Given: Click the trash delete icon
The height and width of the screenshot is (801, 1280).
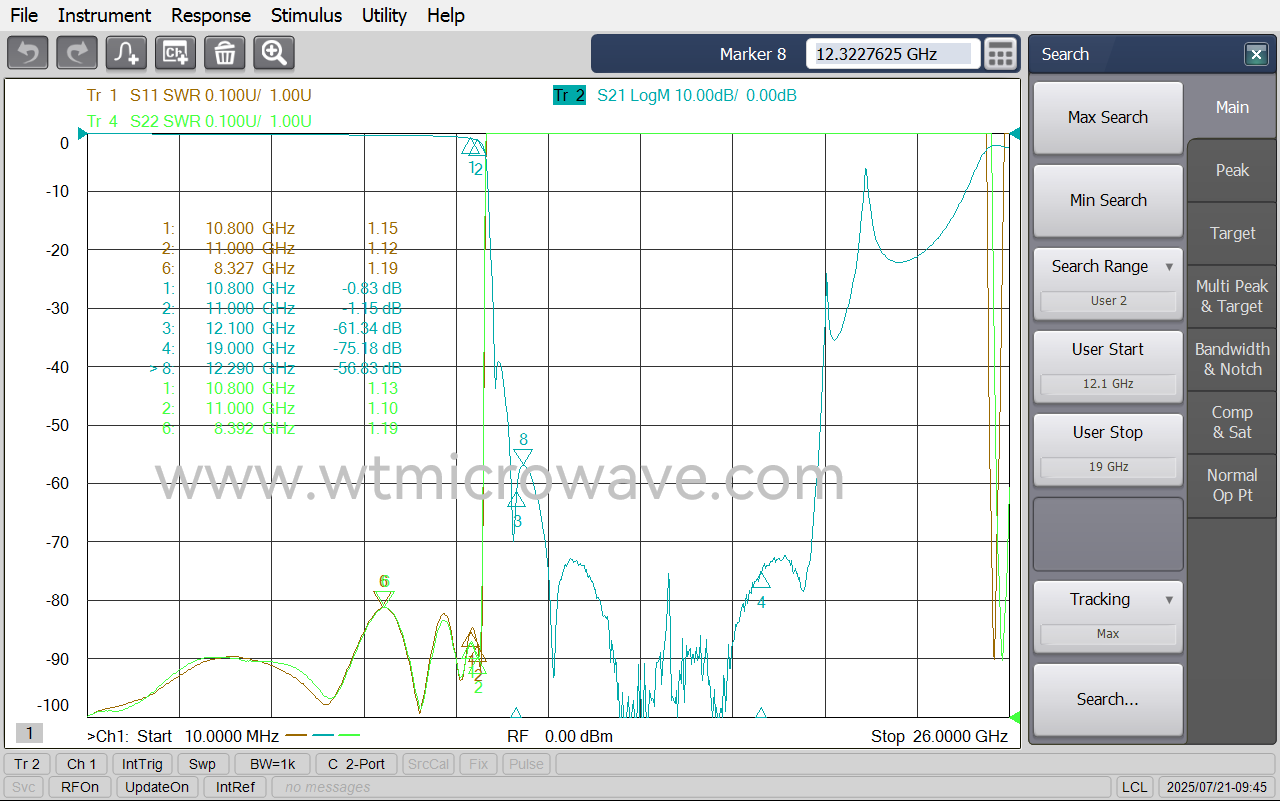Looking at the screenshot, I should click(225, 53).
